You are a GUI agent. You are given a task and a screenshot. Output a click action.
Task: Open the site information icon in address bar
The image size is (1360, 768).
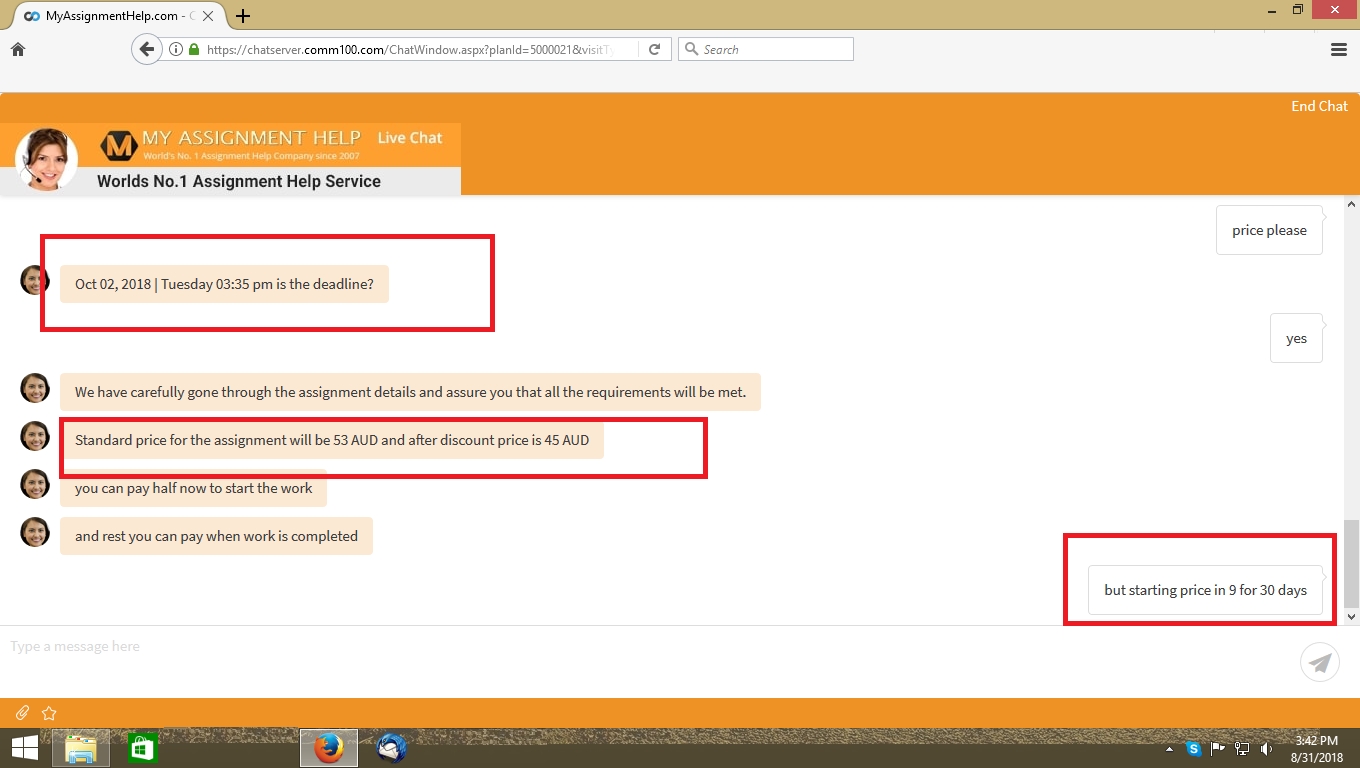coord(176,49)
